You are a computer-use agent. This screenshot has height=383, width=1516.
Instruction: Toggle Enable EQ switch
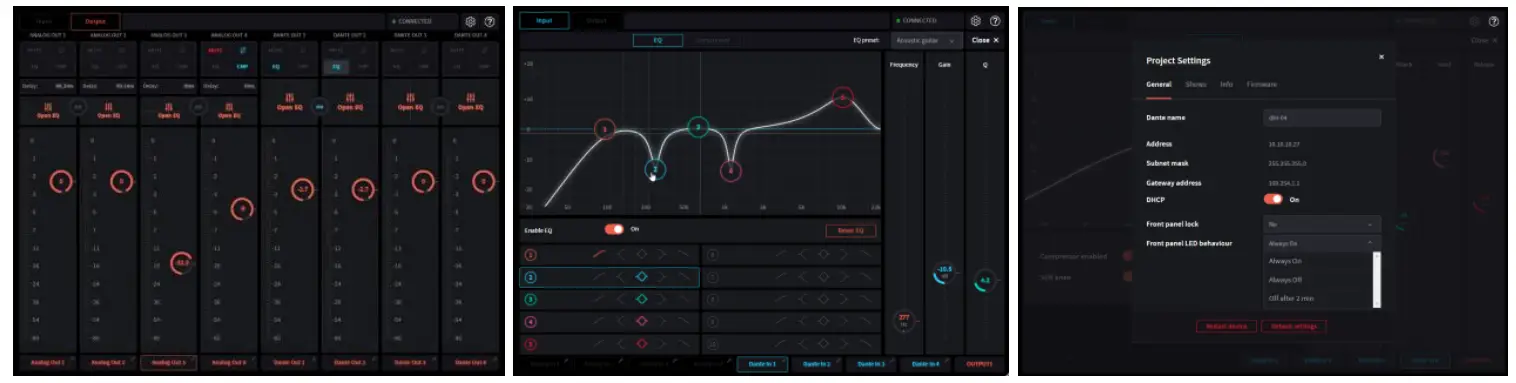click(614, 229)
